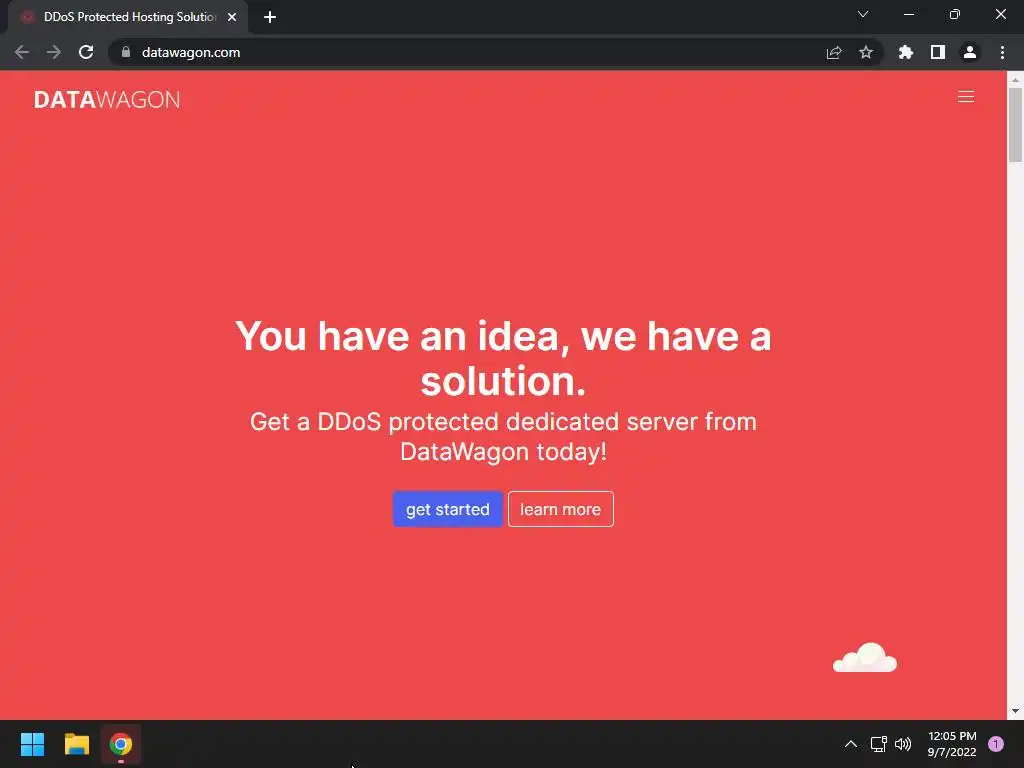This screenshot has height=768, width=1024.
Task: Open the Windows Start menu
Action: [32, 744]
